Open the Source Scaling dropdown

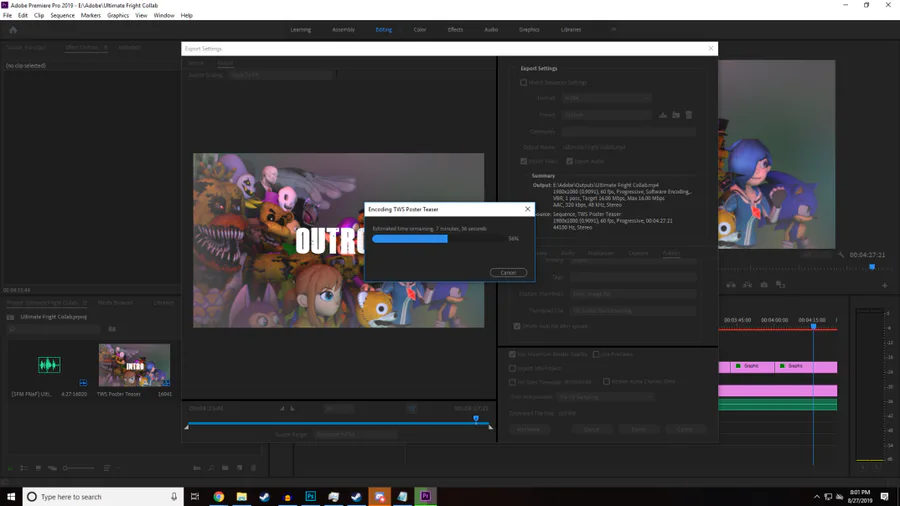click(x=281, y=75)
